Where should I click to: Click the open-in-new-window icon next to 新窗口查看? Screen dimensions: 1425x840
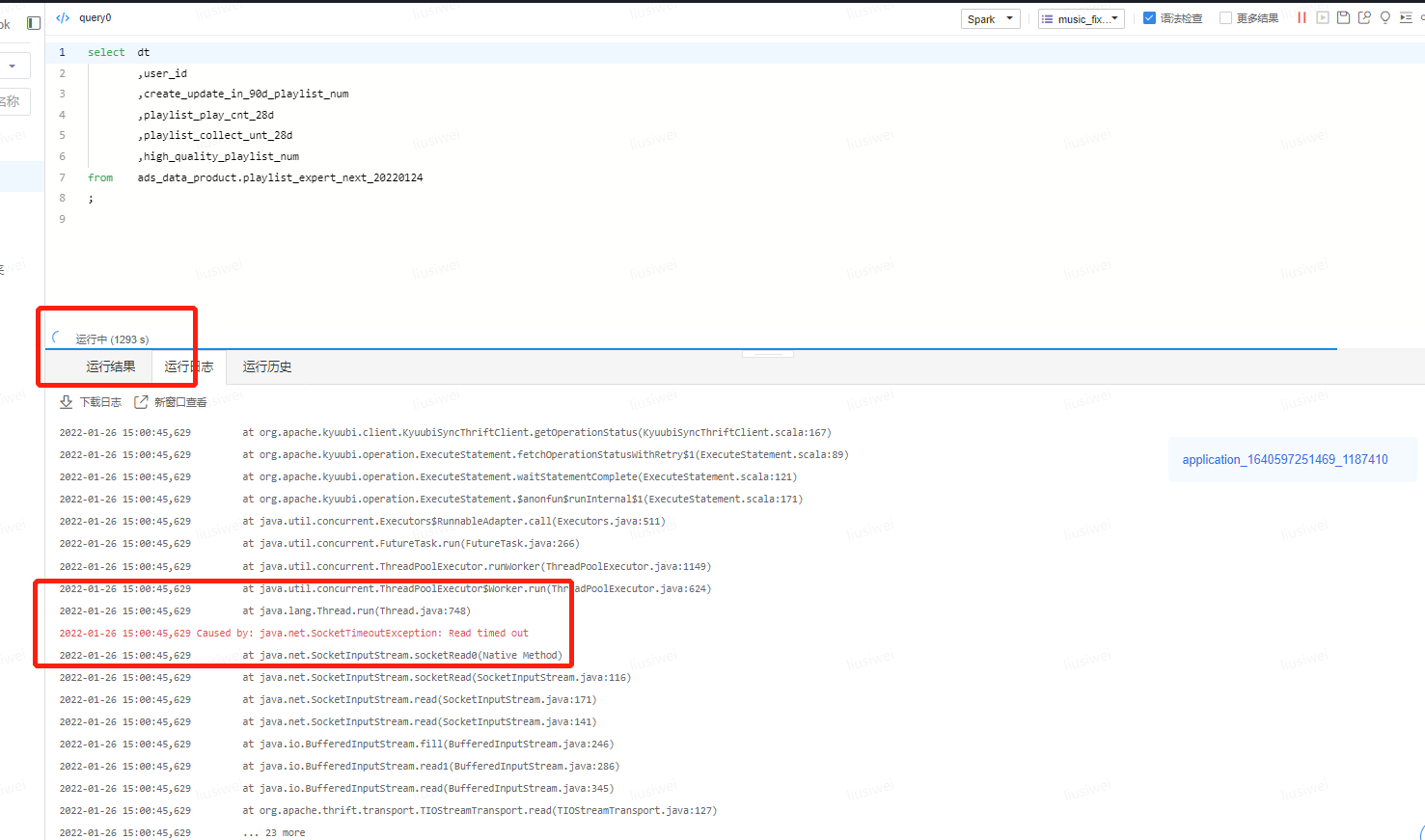pos(141,402)
